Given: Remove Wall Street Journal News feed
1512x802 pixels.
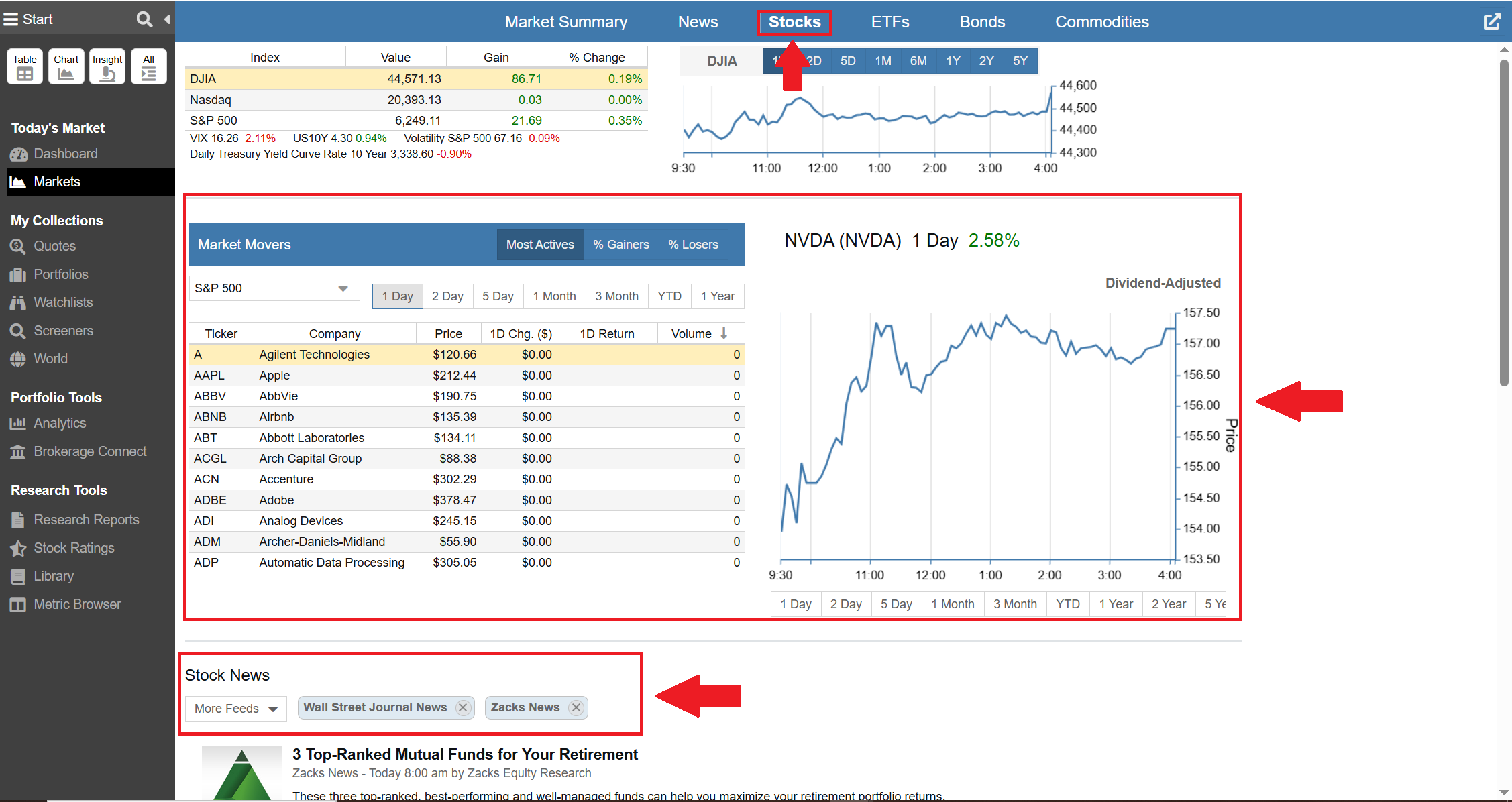Looking at the screenshot, I should [x=462, y=707].
